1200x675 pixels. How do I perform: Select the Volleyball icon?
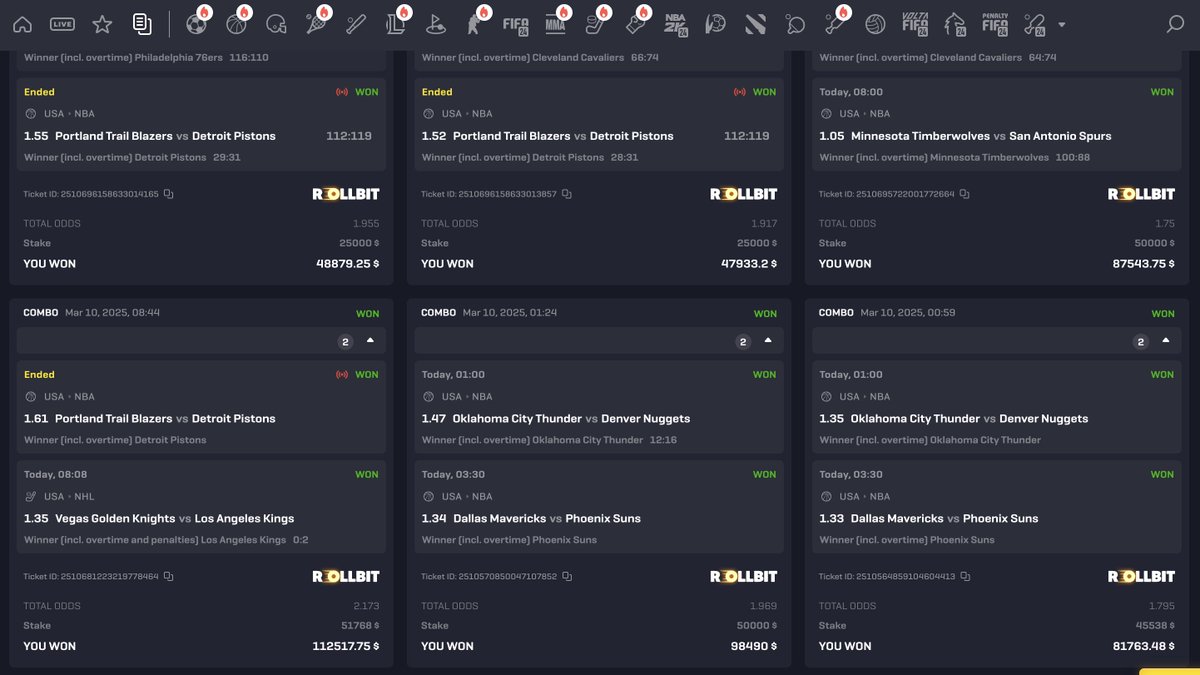coord(875,24)
